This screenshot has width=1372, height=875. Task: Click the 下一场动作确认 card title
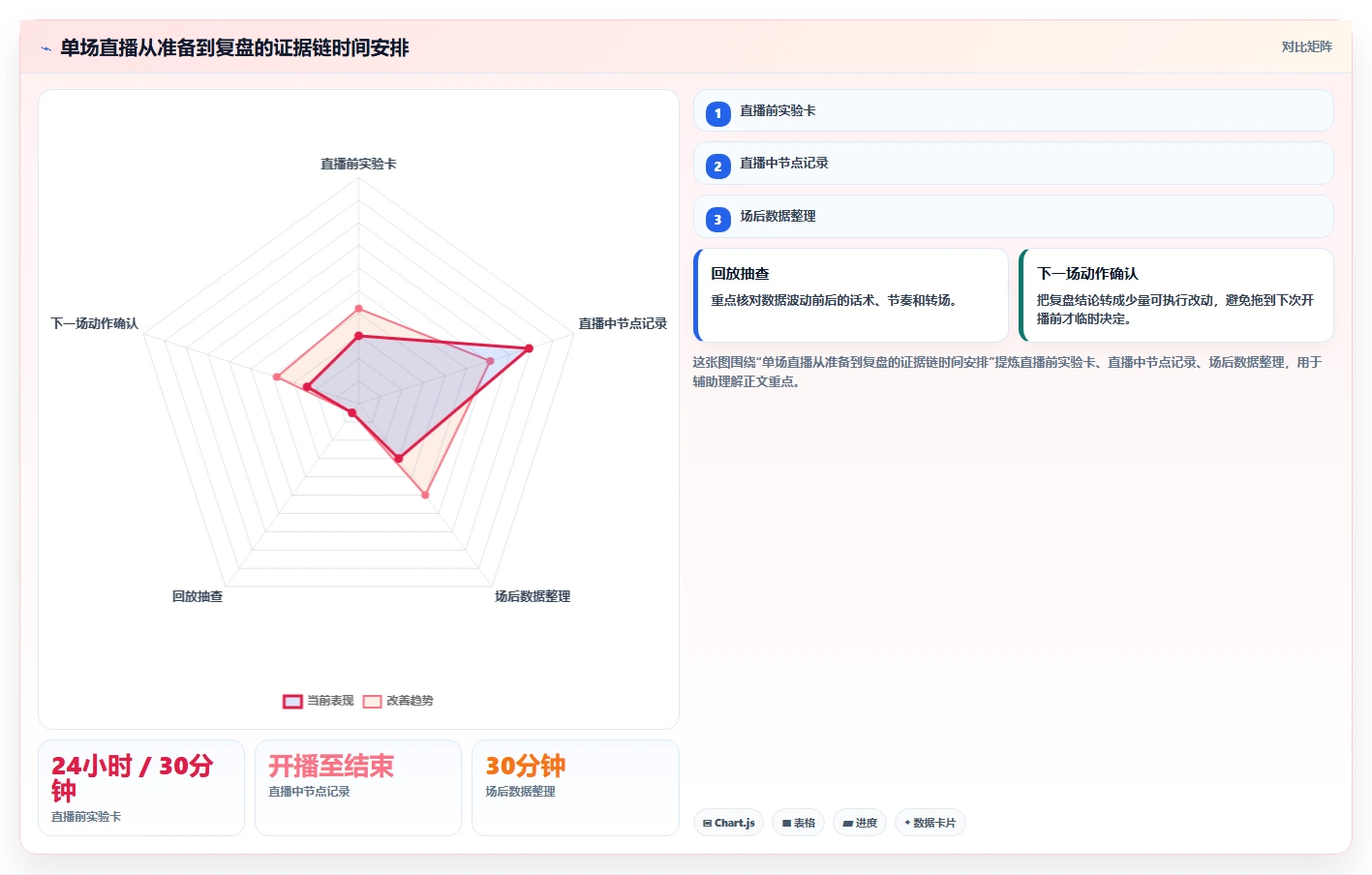click(1087, 274)
